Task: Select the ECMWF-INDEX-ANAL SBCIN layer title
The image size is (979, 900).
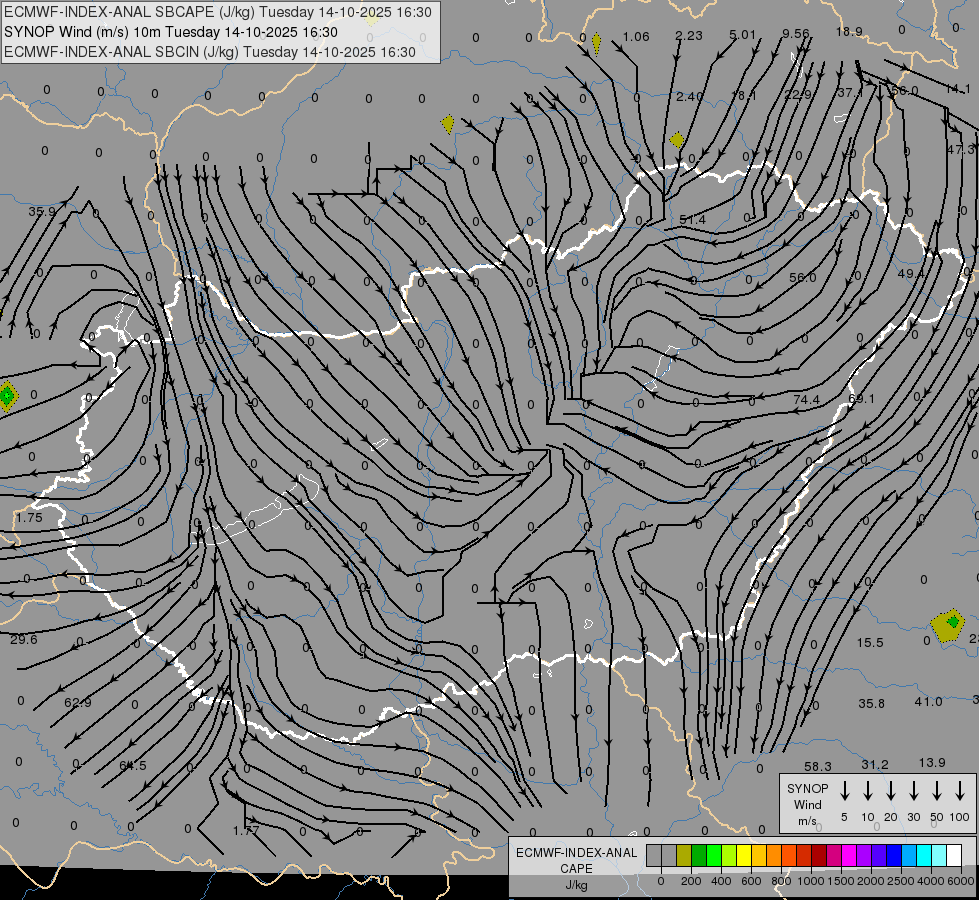Action: [x=210, y=51]
